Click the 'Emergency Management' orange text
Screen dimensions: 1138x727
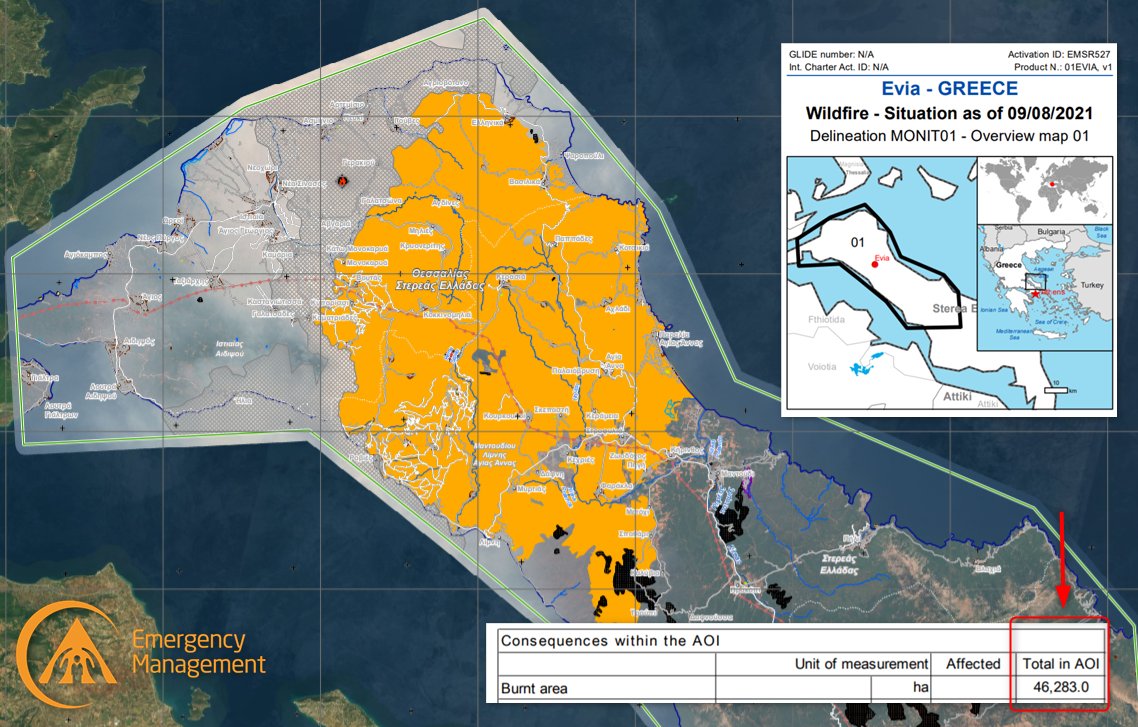[x=199, y=652]
